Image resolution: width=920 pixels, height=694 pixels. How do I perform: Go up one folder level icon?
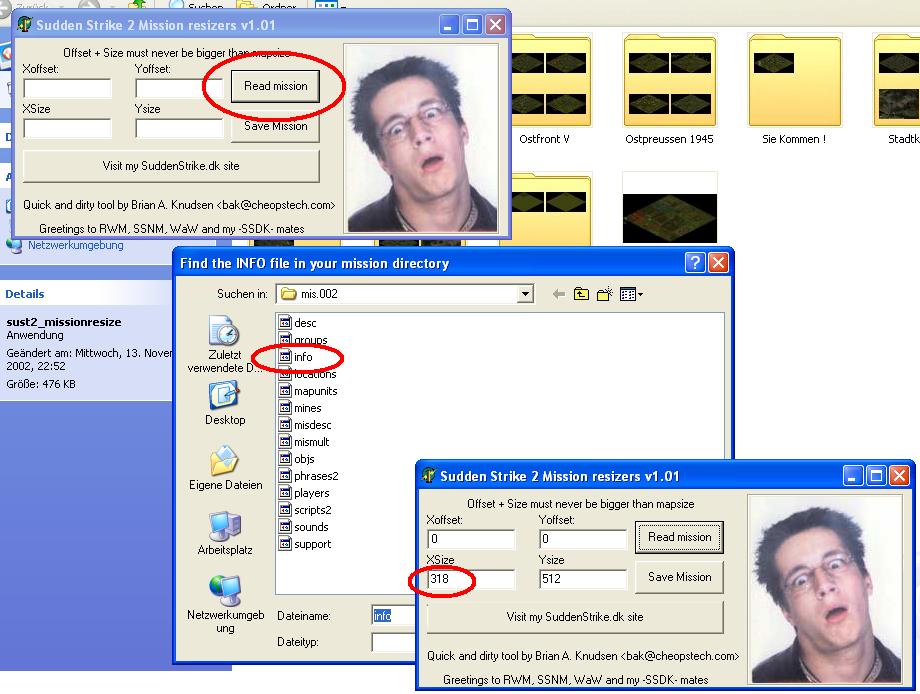point(581,294)
